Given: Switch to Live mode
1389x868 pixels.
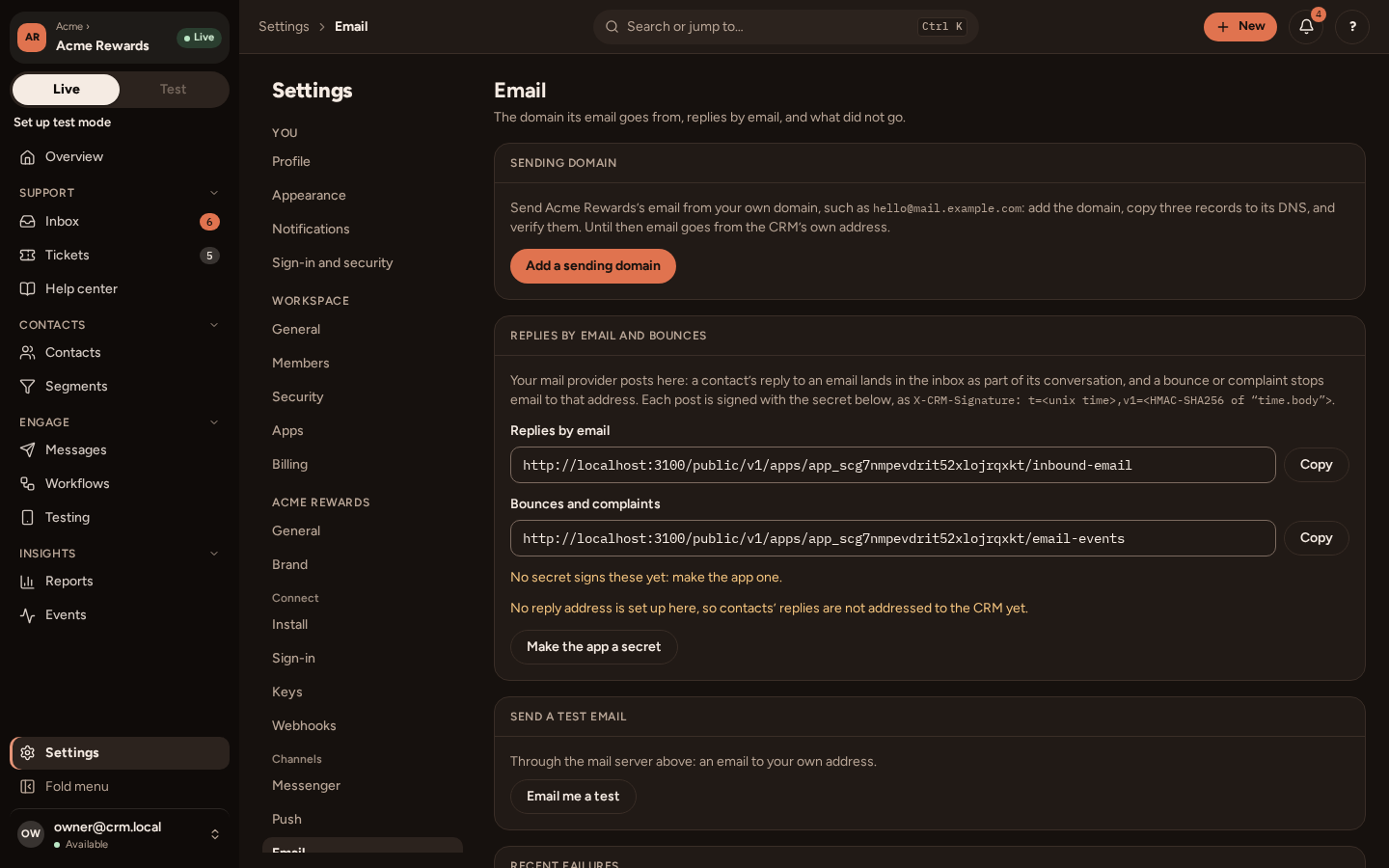Looking at the screenshot, I should click(67, 90).
